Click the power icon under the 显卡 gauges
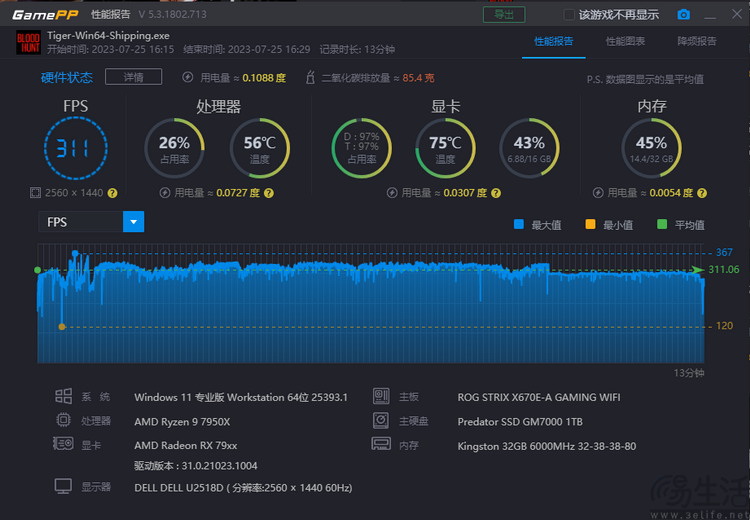Image resolution: width=750 pixels, height=520 pixels. point(392,193)
